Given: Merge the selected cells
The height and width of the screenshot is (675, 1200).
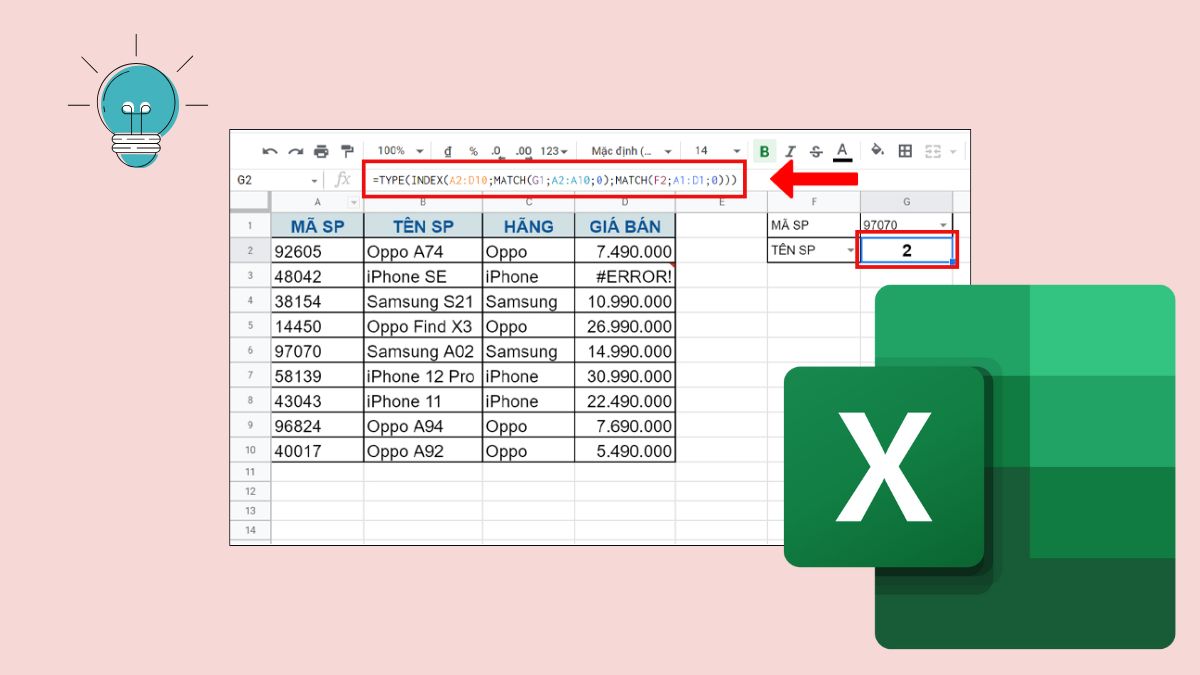Looking at the screenshot, I should pyautogui.click(x=933, y=151).
